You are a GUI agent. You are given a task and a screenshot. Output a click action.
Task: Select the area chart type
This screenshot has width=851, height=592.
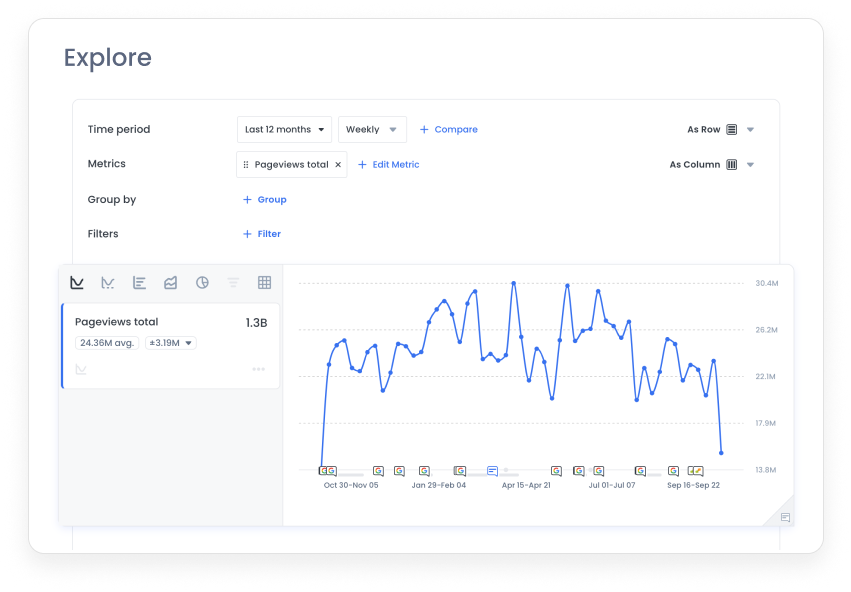tap(170, 283)
